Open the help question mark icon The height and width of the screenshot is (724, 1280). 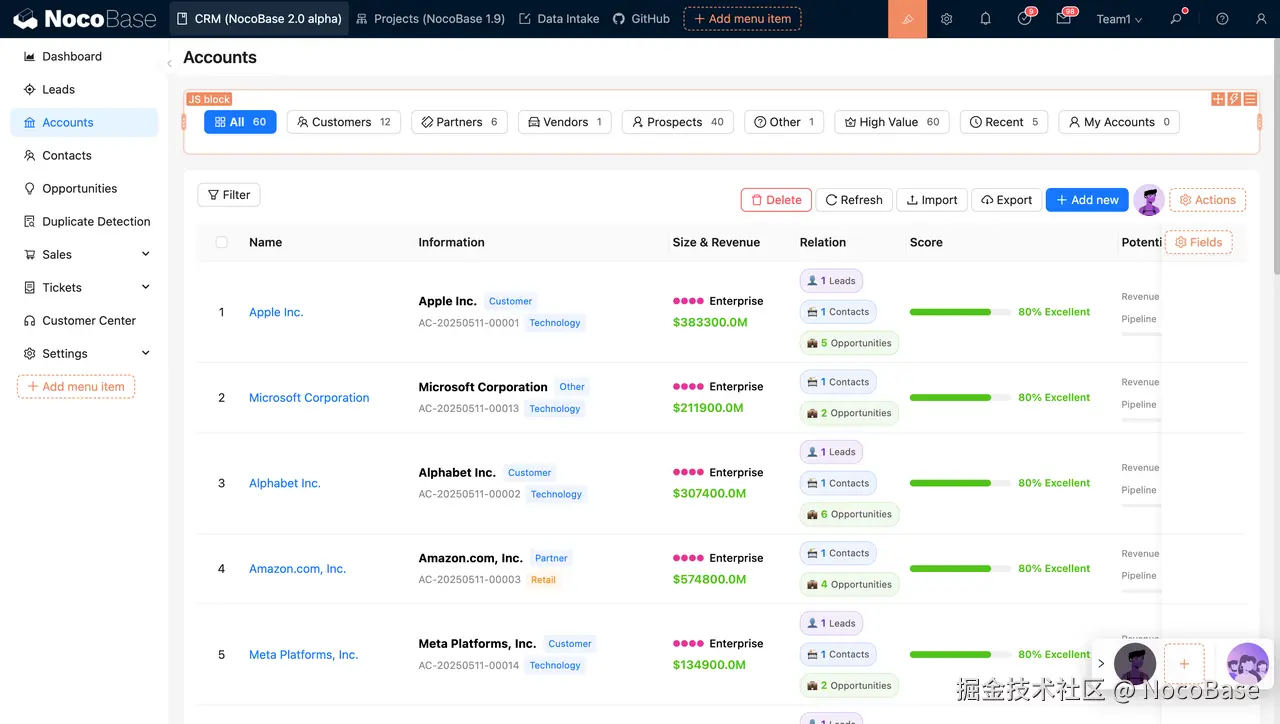click(1222, 19)
